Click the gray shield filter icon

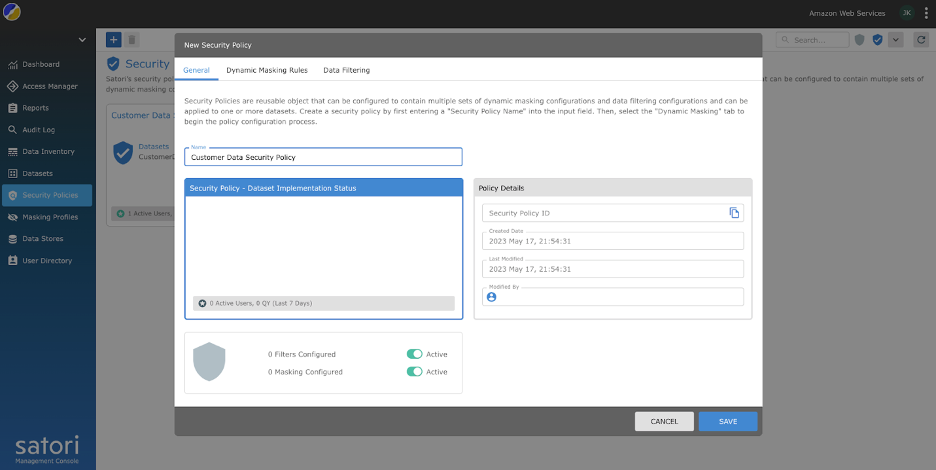pyautogui.click(x=859, y=39)
